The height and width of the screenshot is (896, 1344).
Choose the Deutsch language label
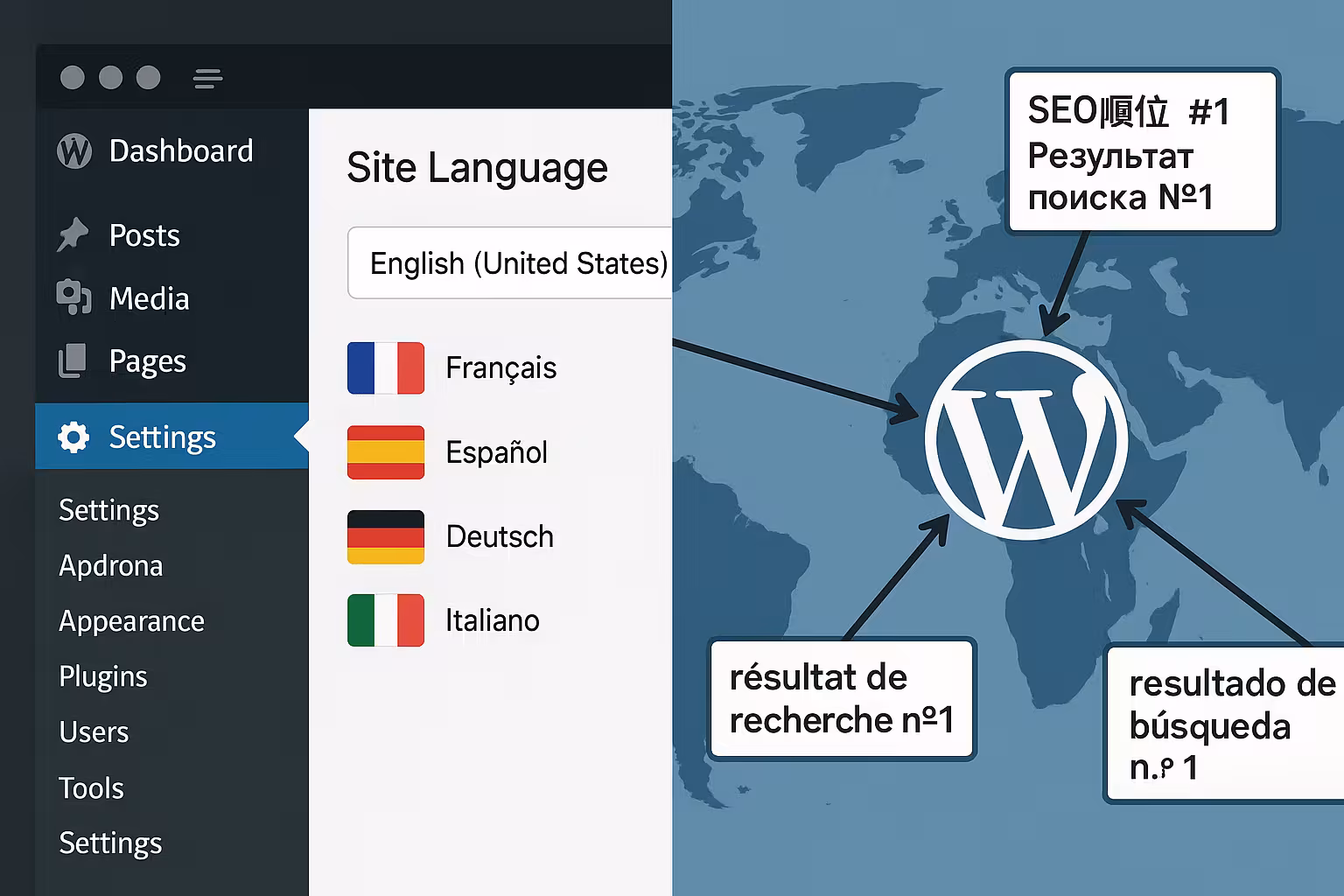(500, 536)
